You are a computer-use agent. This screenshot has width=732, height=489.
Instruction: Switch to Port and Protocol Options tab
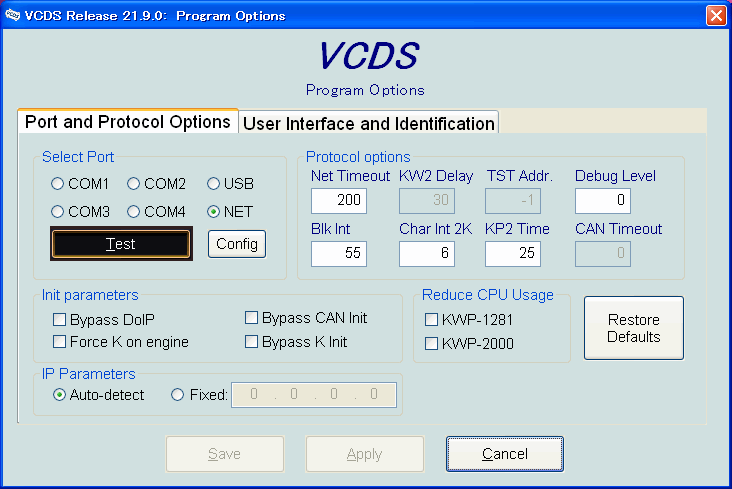pyautogui.click(x=127, y=122)
